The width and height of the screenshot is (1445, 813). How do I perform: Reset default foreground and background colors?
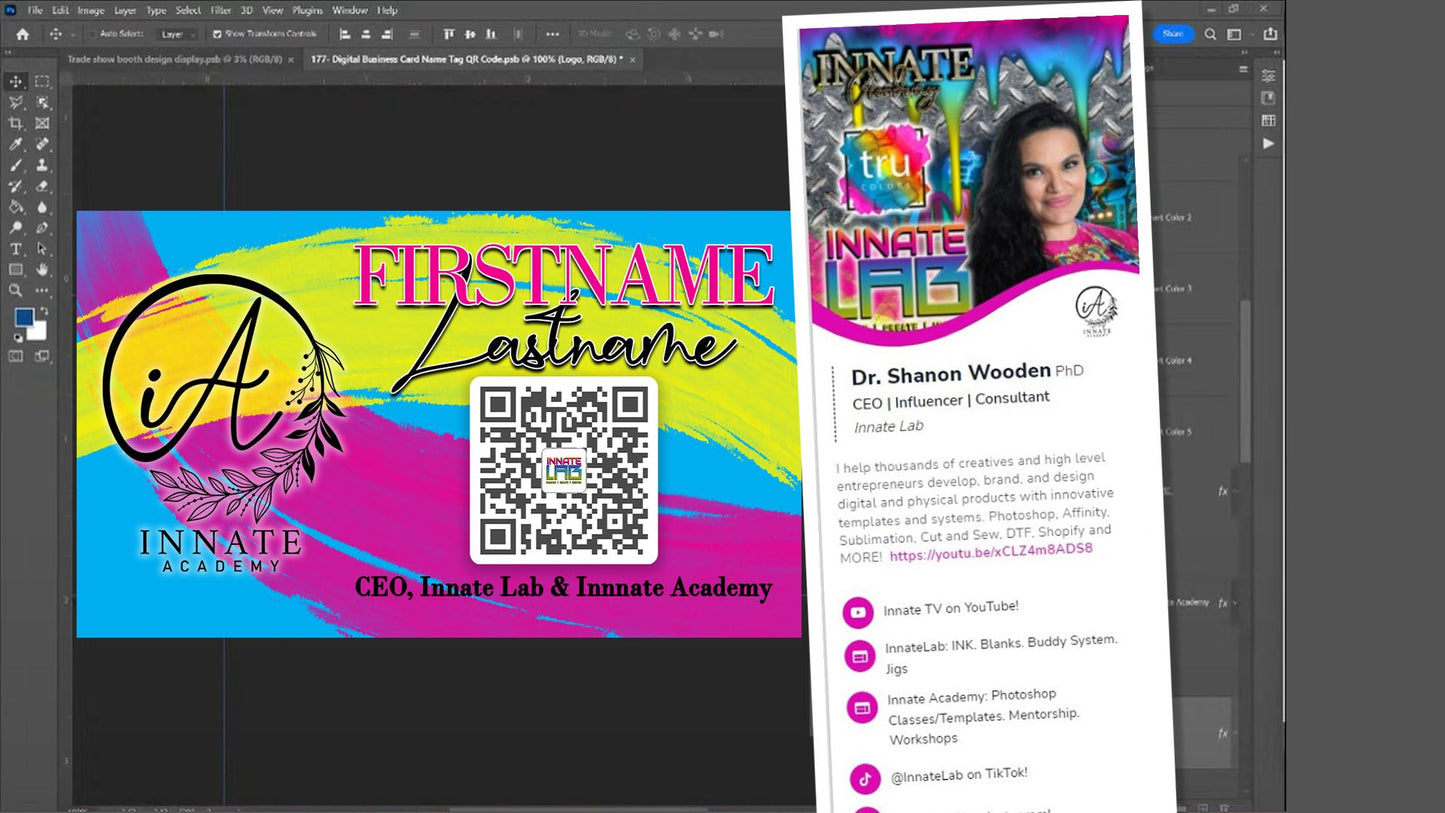[17, 338]
